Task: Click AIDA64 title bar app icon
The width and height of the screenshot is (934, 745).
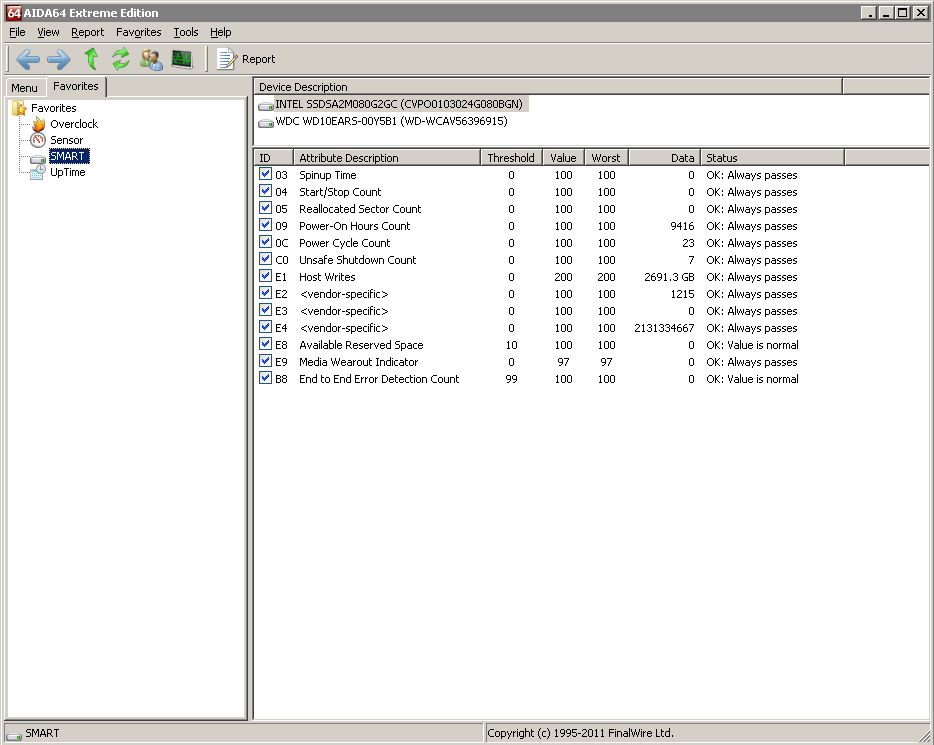Action: tap(14, 13)
